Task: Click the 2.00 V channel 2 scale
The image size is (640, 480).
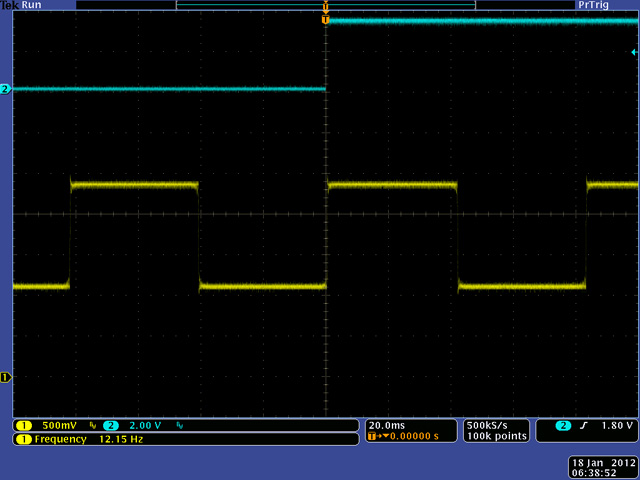Action: coord(147,425)
